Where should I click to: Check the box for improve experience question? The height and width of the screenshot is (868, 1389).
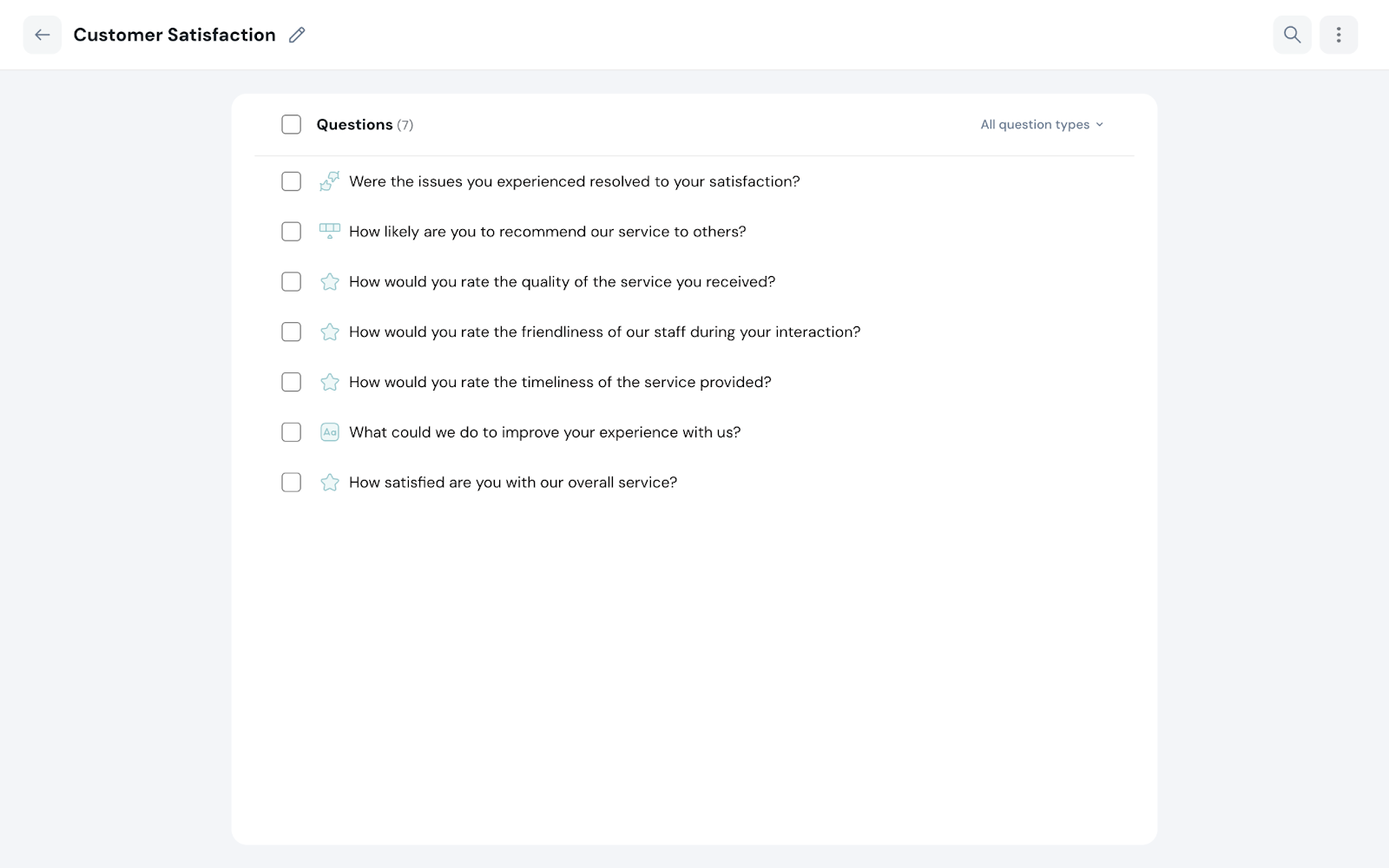292,432
